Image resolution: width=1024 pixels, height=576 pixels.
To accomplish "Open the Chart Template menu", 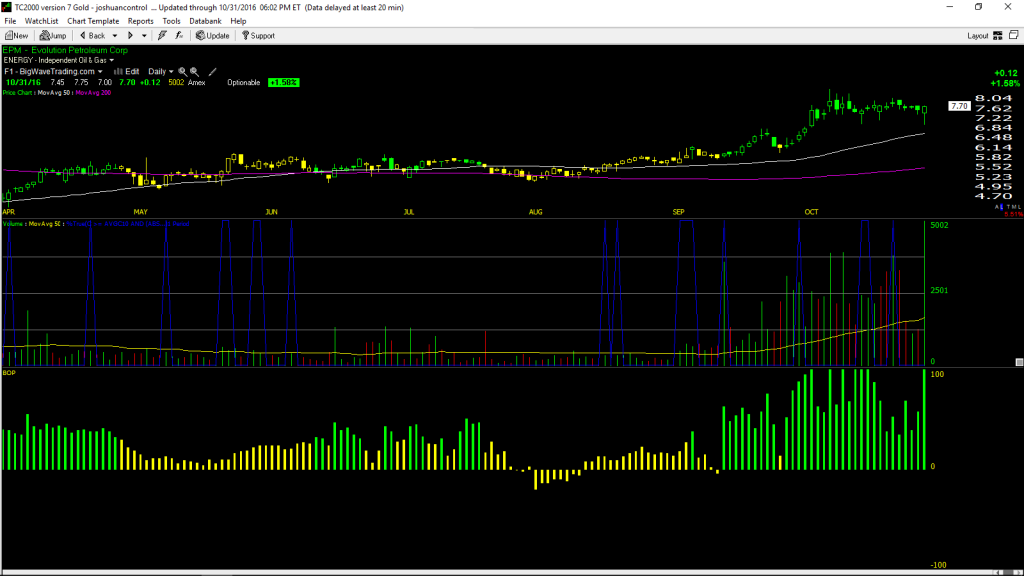I will tap(93, 21).
